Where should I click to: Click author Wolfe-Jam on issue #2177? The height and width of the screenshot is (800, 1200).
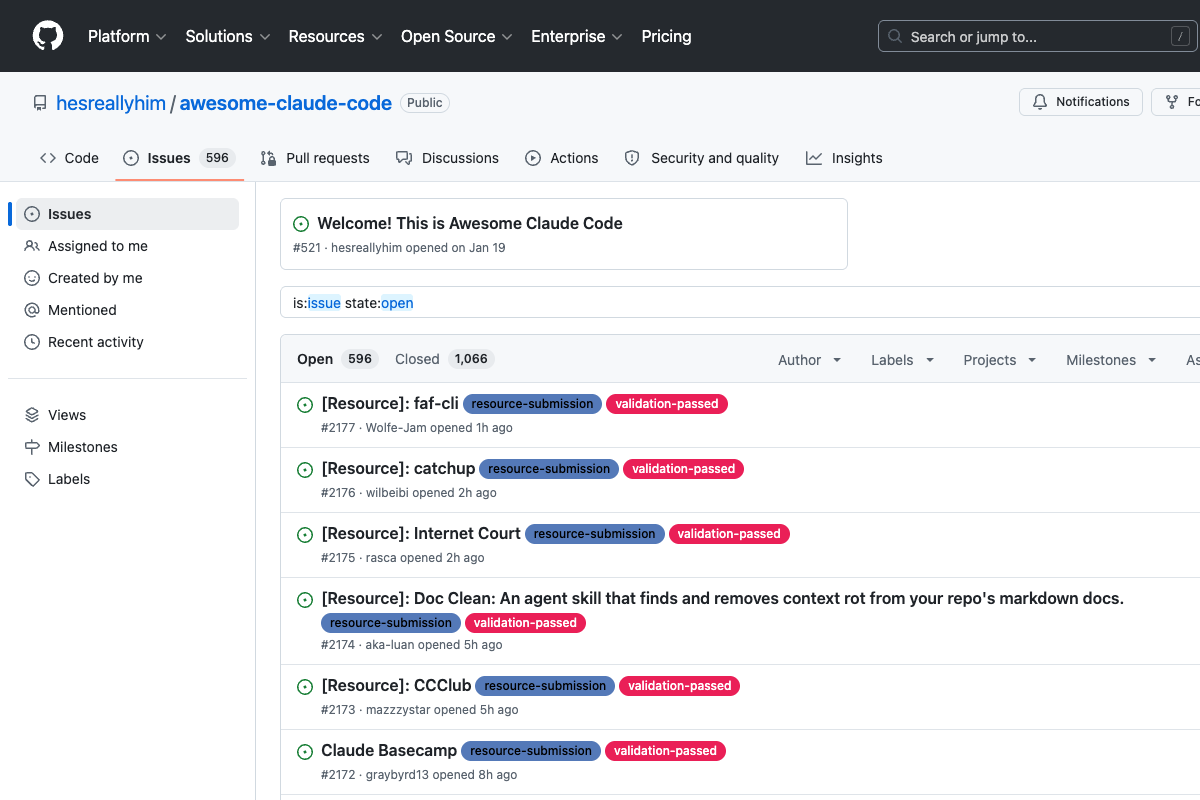click(x=396, y=428)
